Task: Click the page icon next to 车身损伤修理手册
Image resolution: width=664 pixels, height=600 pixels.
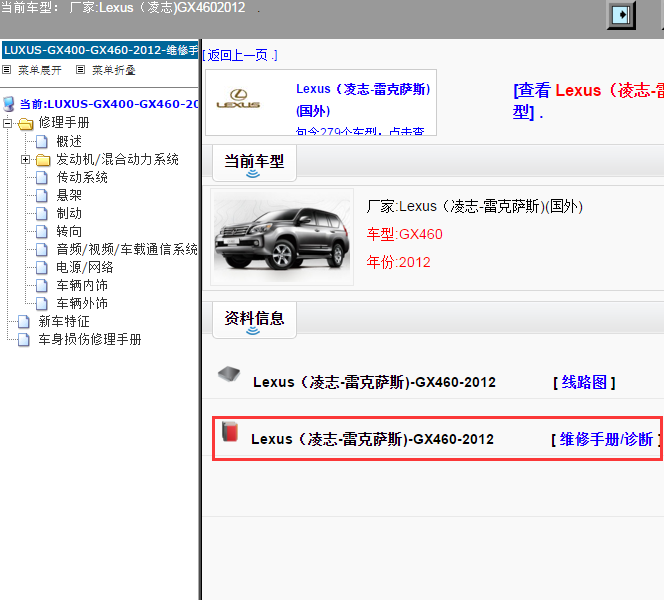Action: tap(24, 340)
